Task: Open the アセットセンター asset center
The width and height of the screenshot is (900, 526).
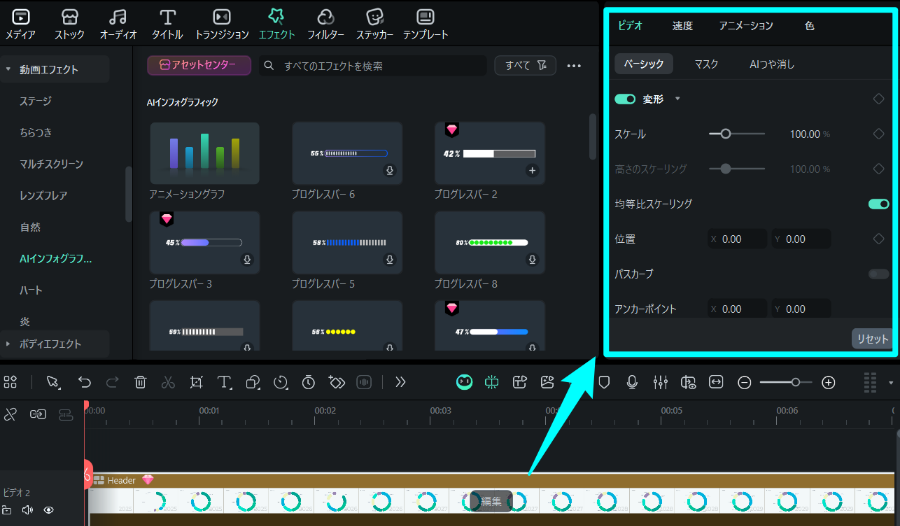Action: click(x=199, y=65)
